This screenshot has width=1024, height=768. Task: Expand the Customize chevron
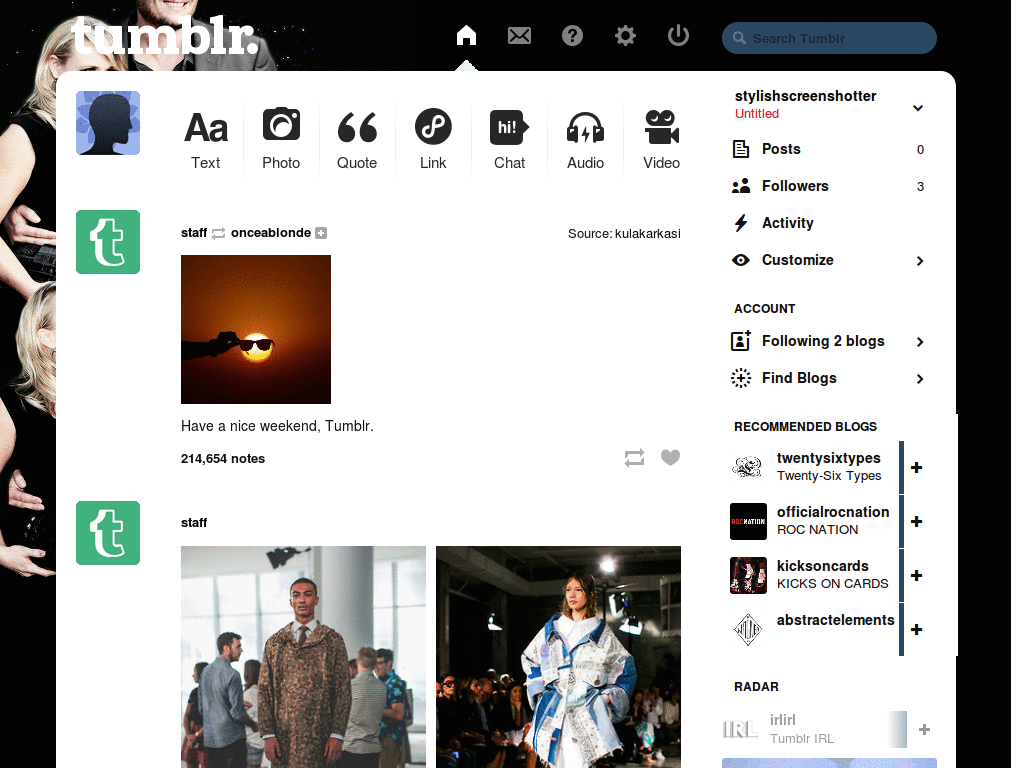click(920, 261)
